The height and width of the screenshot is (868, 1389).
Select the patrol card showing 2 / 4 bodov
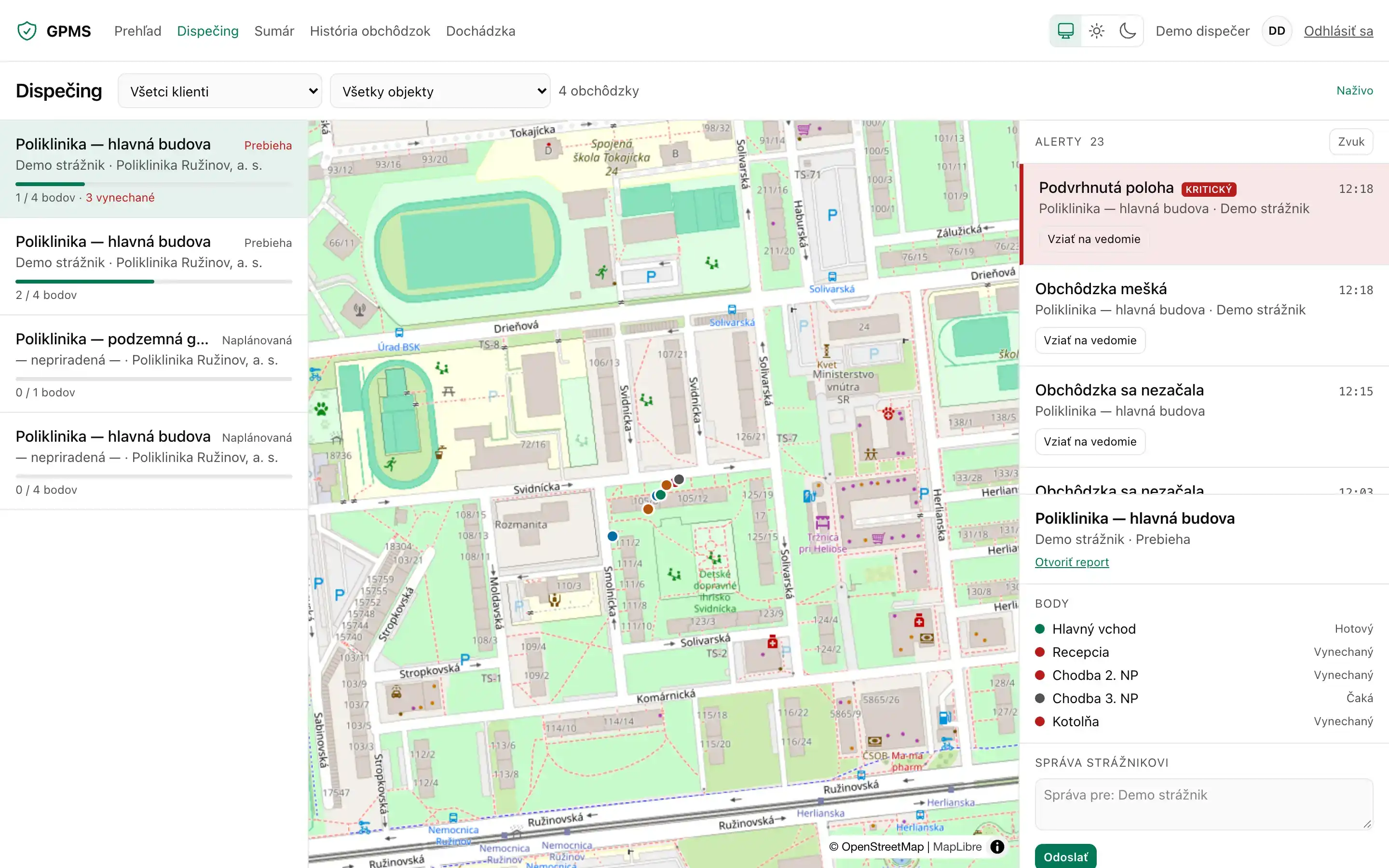click(x=154, y=266)
